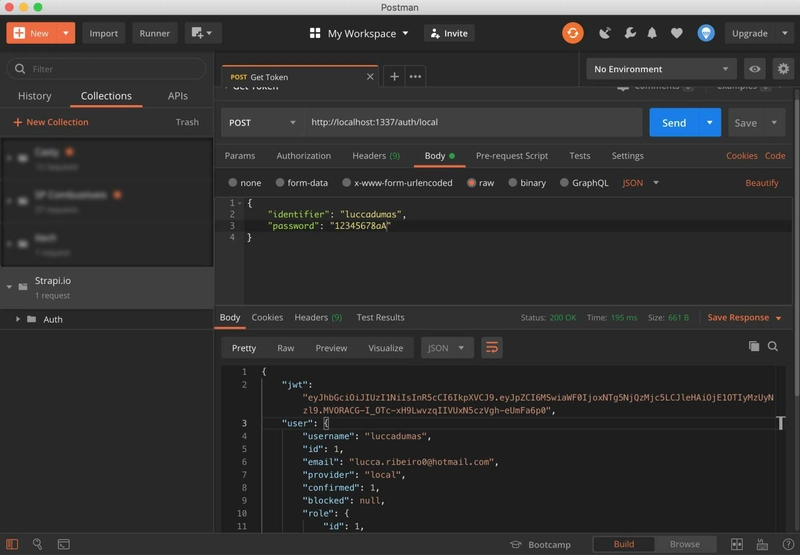Add a new request tab
The width and height of the screenshot is (800, 555).
(394, 77)
